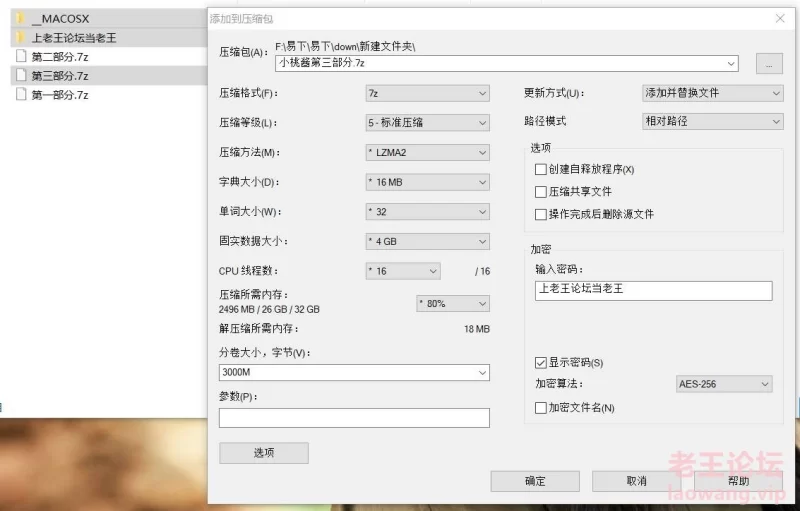800x511 pixels.
Task: Click the 选项 button at bottom left
Action: coord(264,453)
